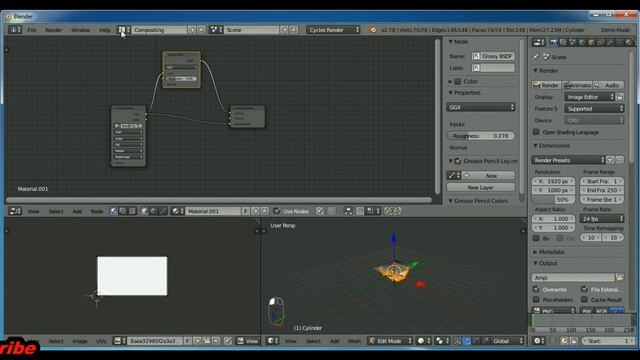Viewport: 640px width, 360px height.
Task: Open the Feature Set Supported dropdown
Action: 594,109
